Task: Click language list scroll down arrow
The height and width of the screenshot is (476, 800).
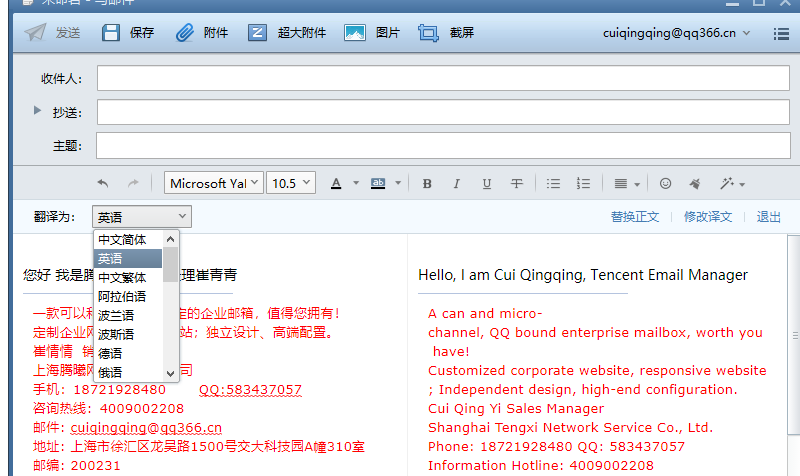Action: point(170,373)
